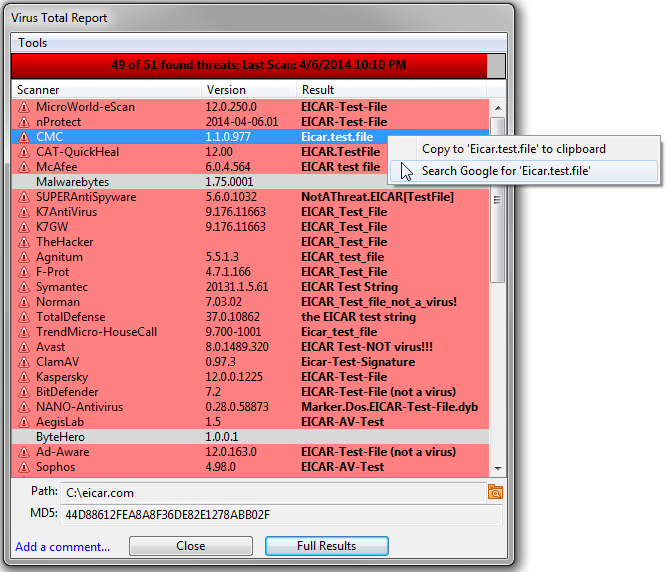Choose Search Google for 'Eicar.test.file'
This screenshot has height=572, width=668.
(x=524, y=171)
